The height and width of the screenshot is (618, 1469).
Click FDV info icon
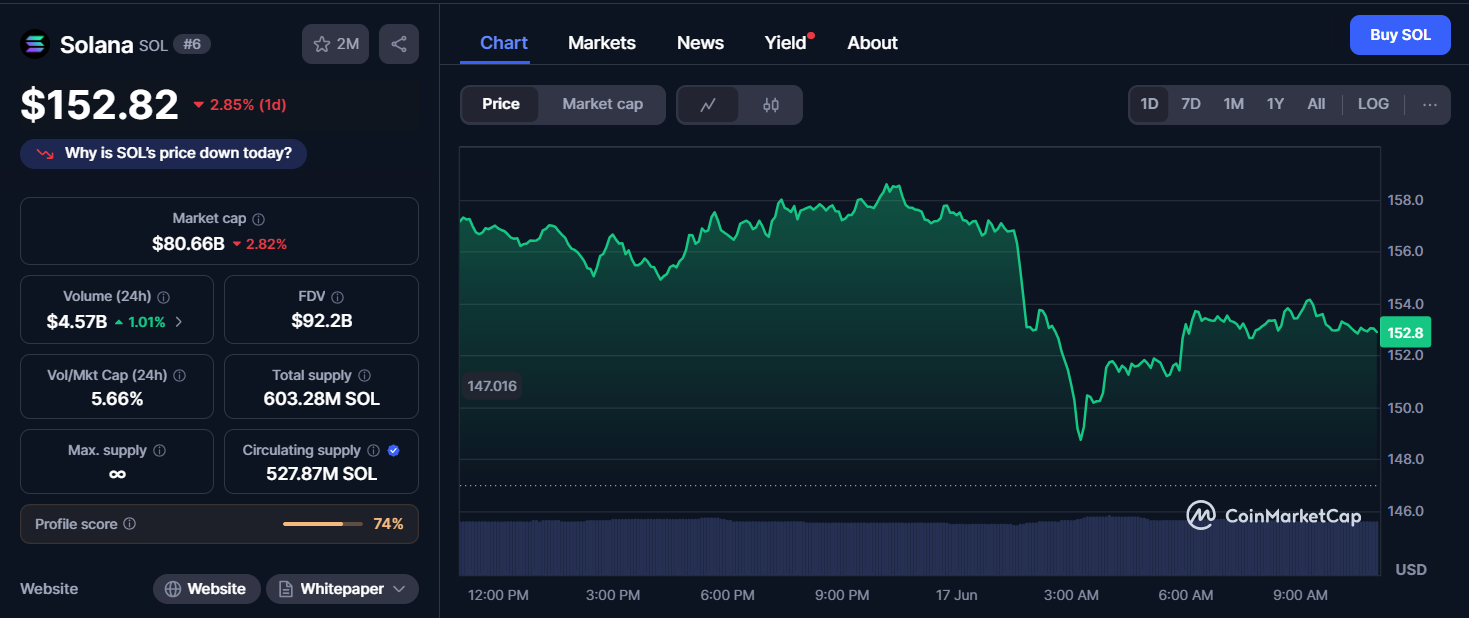click(338, 297)
